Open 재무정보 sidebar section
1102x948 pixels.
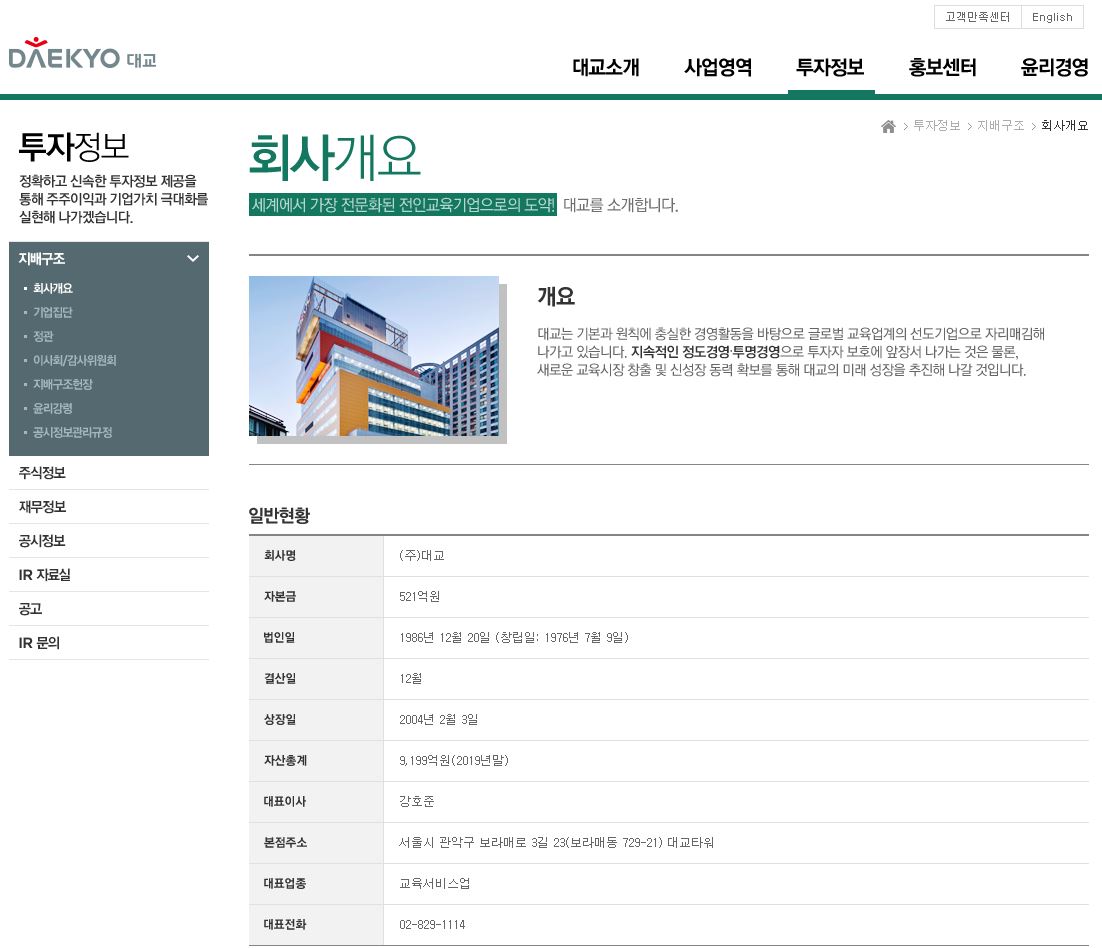coord(109,507)
